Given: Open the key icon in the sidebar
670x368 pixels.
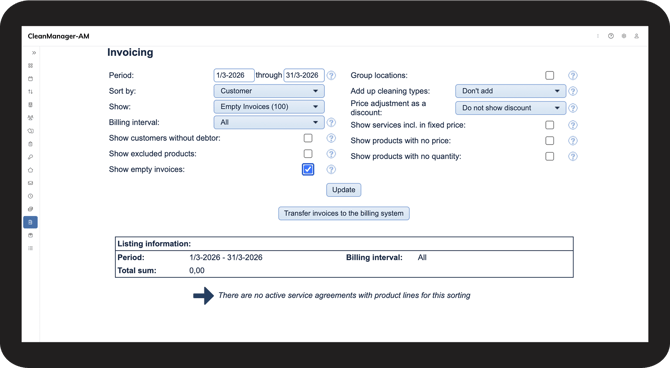Looking at the screenshot, I should [x=30, y=157].
